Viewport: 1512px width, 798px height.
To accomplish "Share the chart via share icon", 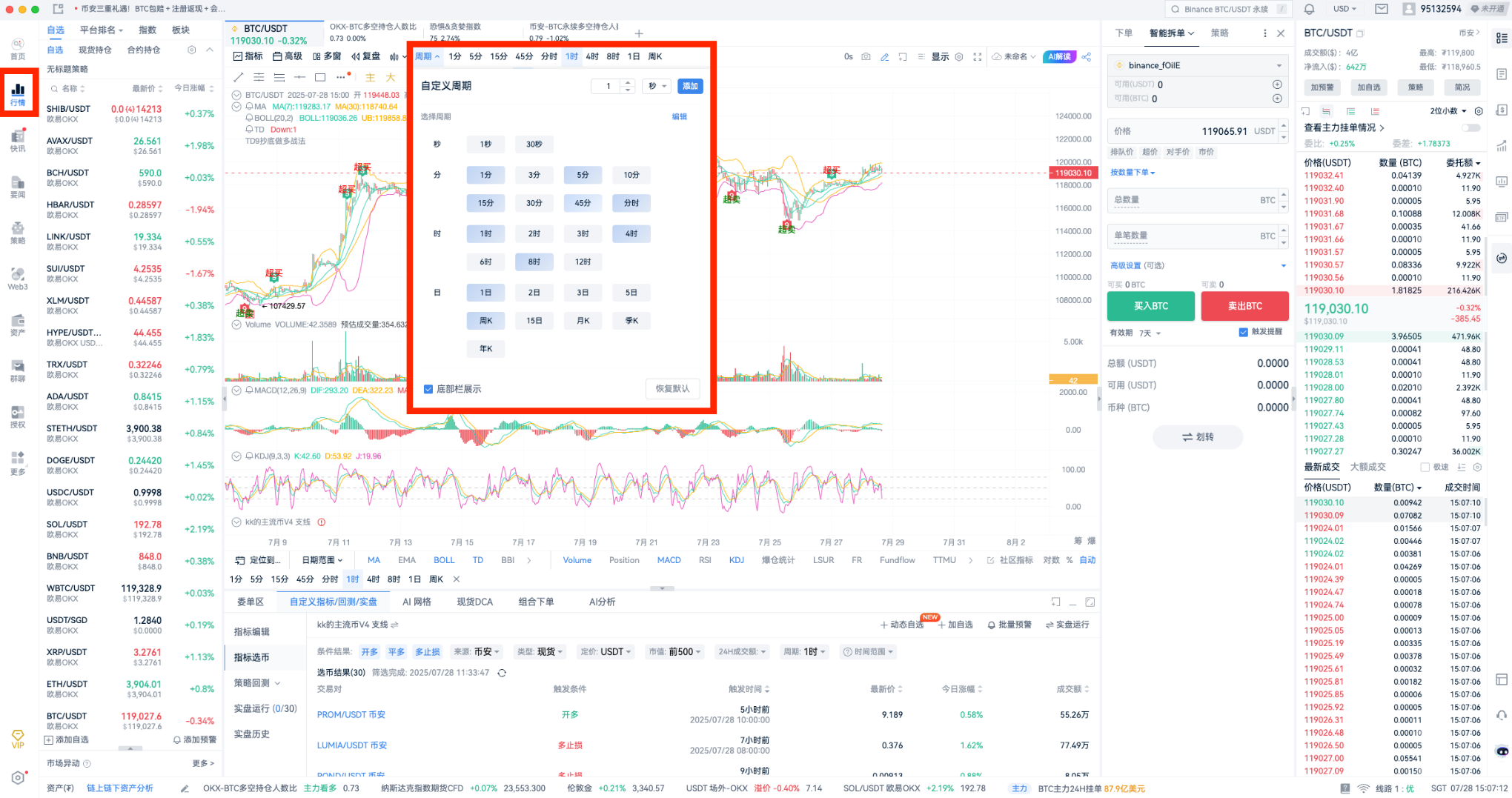I will point(1087,56).
